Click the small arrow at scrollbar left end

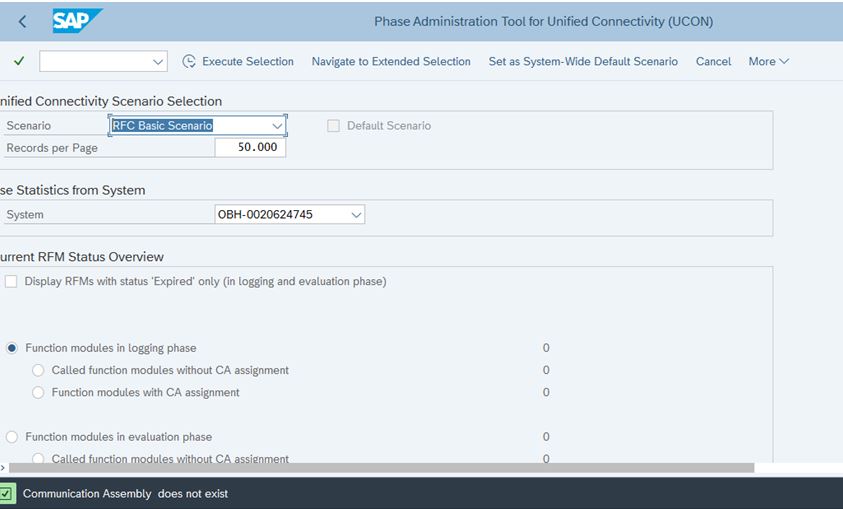coord(3,468)
